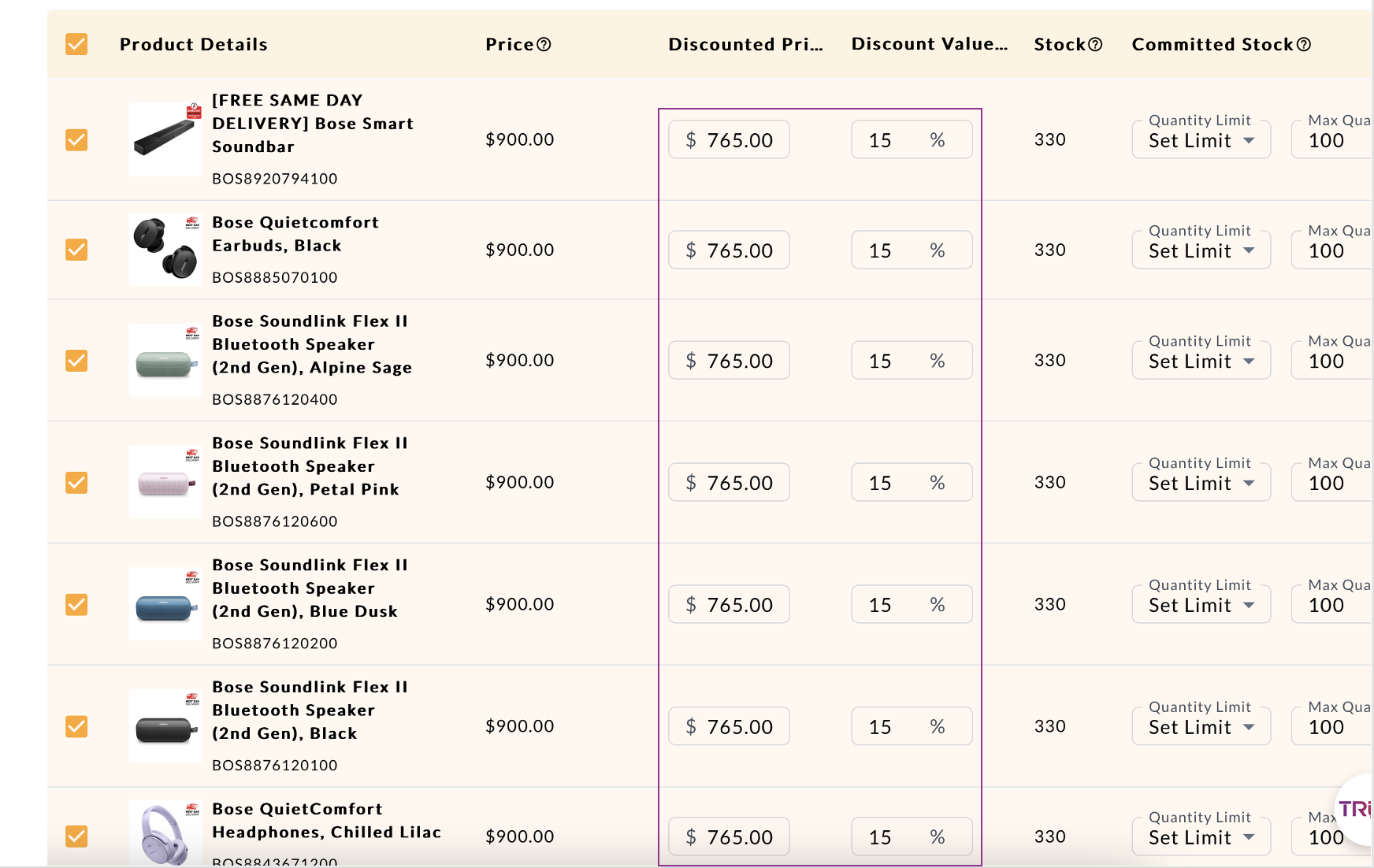Open the Alpine Sage speaker thumbnail

tap(165, 361)
